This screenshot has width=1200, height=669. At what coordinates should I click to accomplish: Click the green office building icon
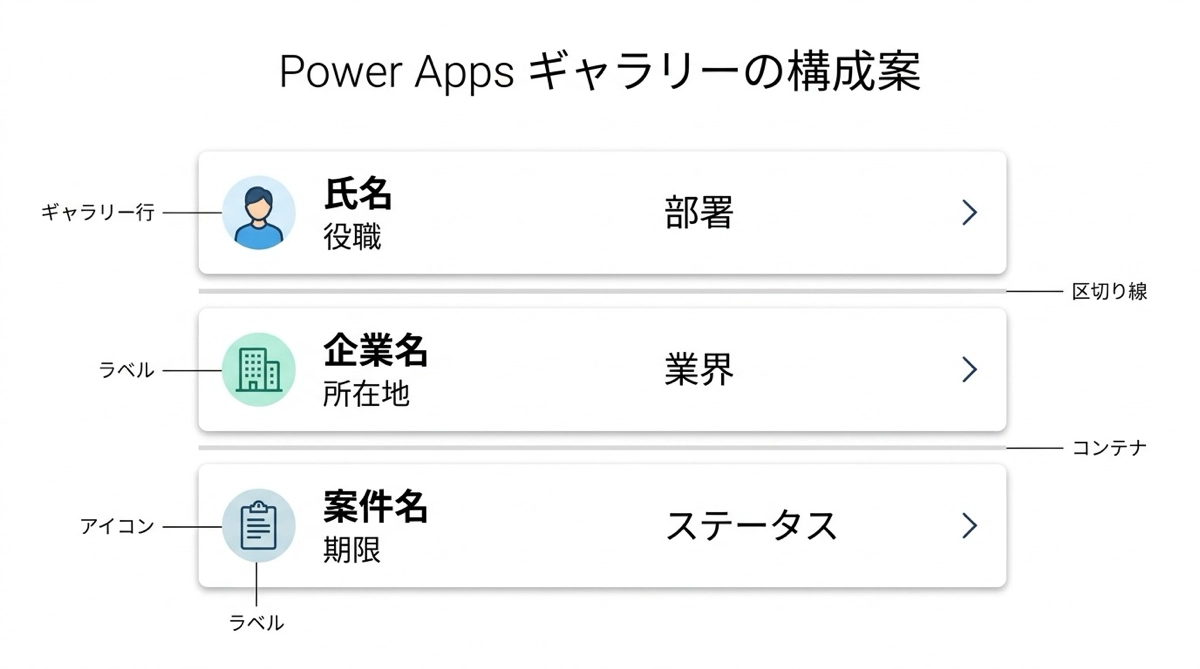click(x=258, y=370)
